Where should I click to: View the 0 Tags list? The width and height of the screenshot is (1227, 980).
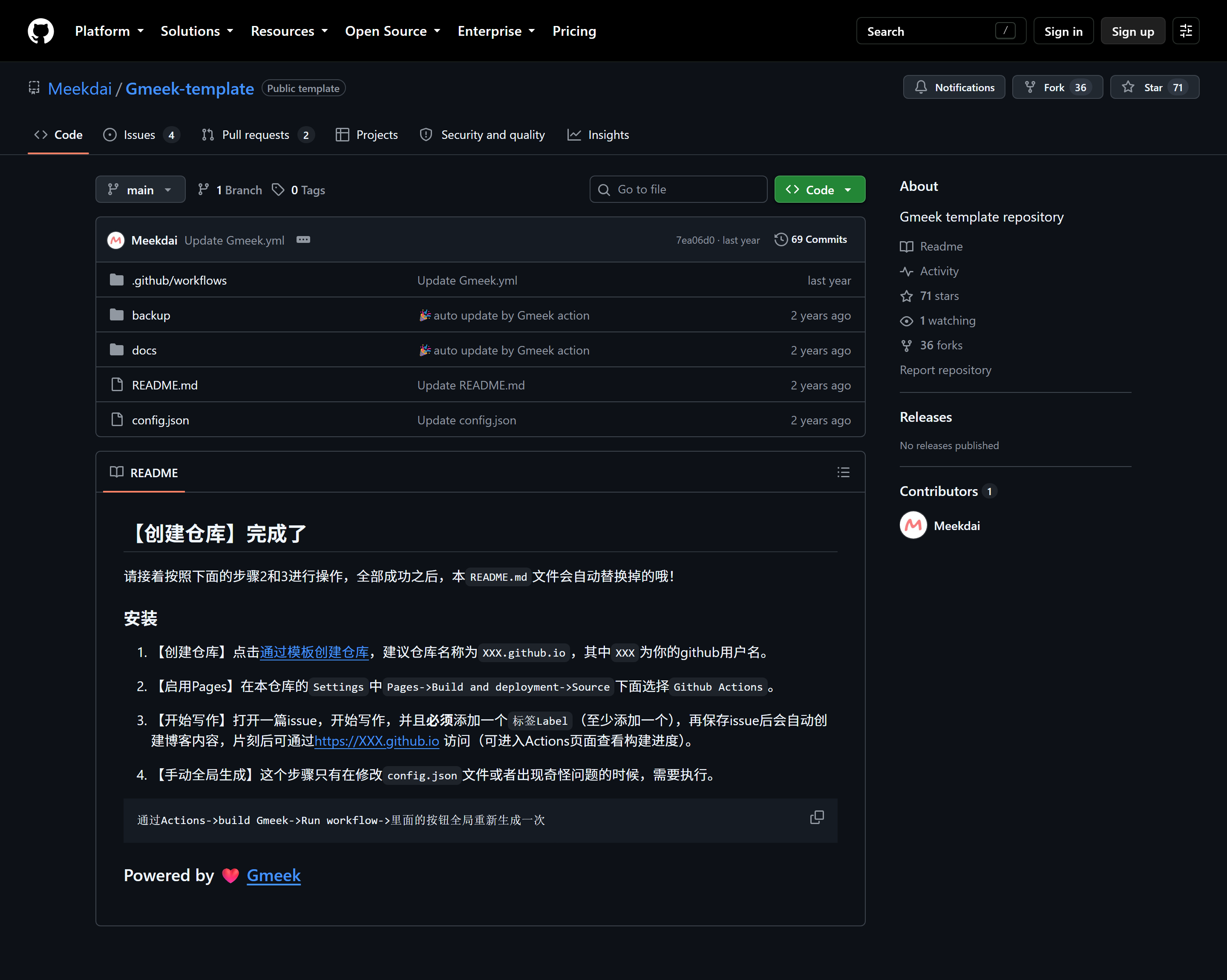click(x=298, y=190)
